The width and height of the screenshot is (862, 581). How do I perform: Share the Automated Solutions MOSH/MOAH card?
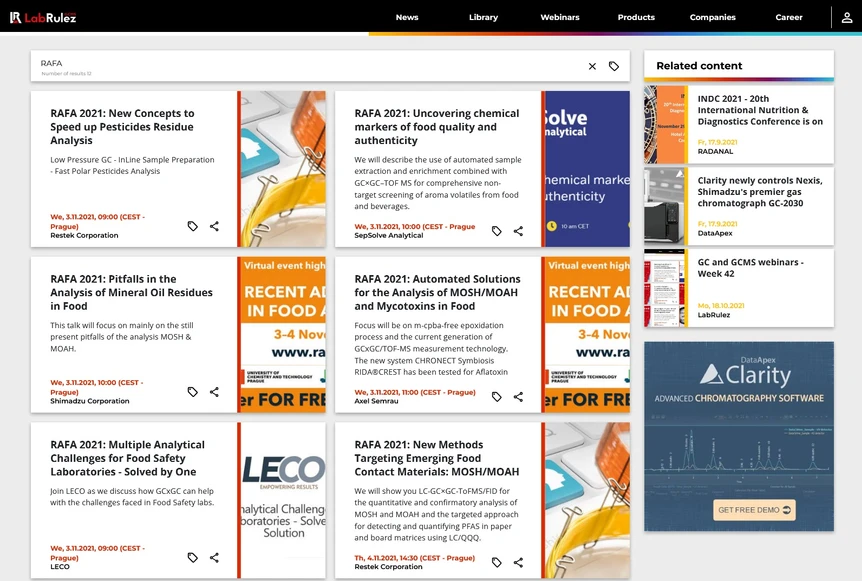click(x=518, y=397)
